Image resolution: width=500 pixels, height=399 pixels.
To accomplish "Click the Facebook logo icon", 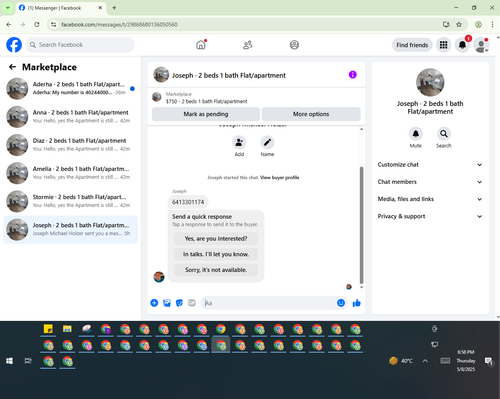I will coord(14,45).
